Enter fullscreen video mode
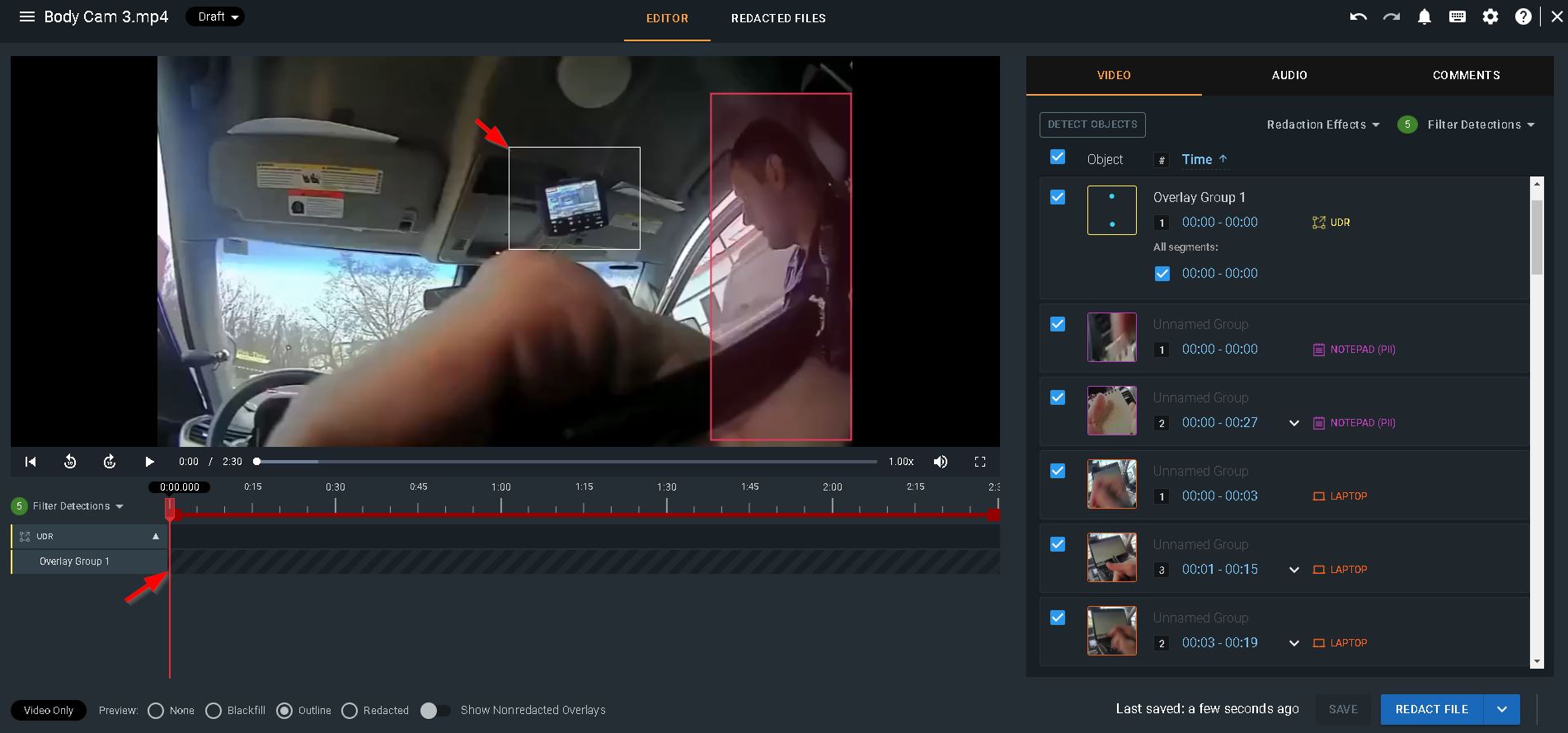The image size is (1568, 733). [979, 462]
